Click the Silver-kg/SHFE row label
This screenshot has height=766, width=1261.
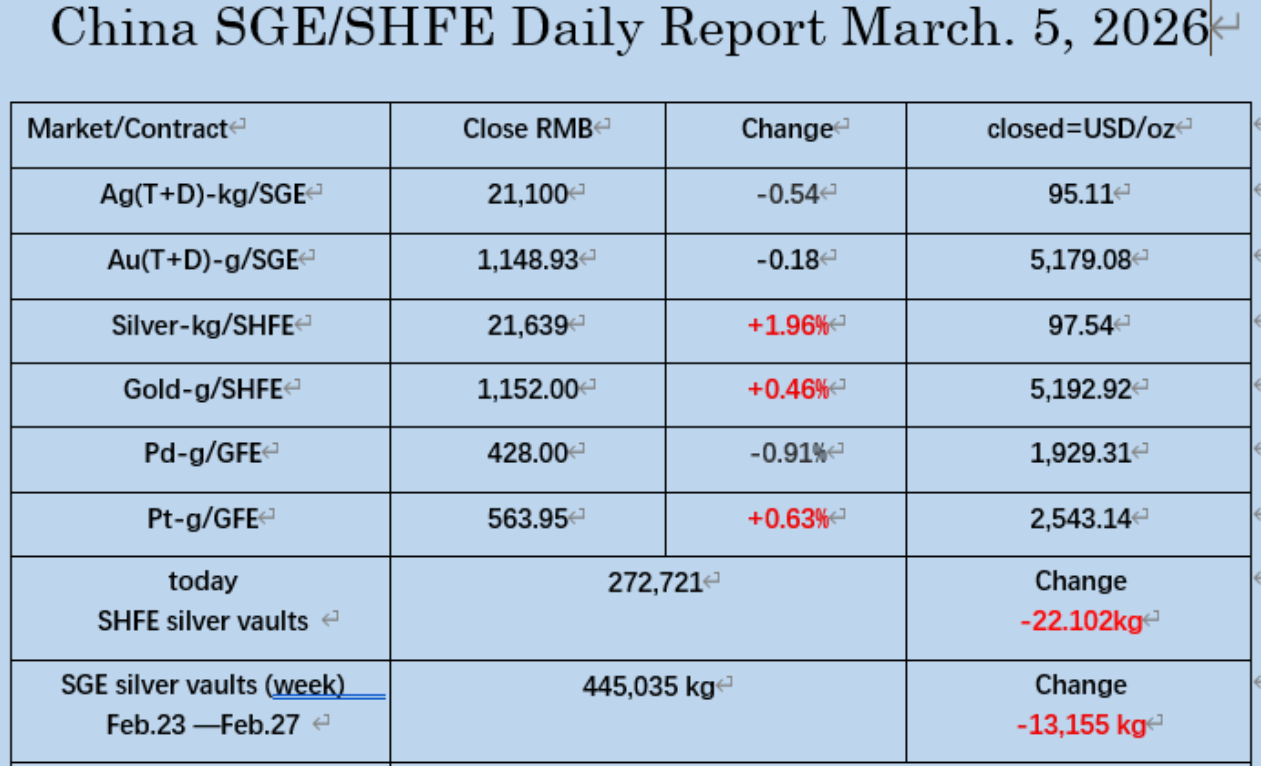(203, 324)
